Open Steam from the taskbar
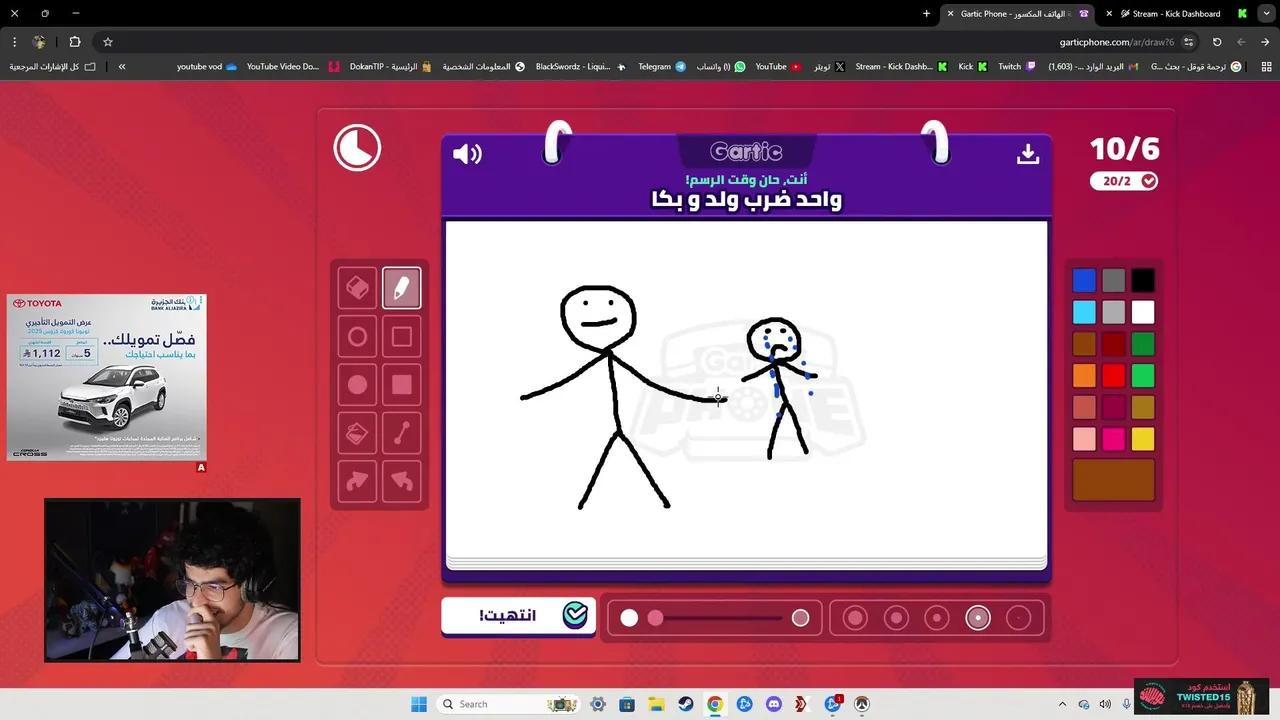The height and width of the screenshot is (720, 1280). (685, 704)
